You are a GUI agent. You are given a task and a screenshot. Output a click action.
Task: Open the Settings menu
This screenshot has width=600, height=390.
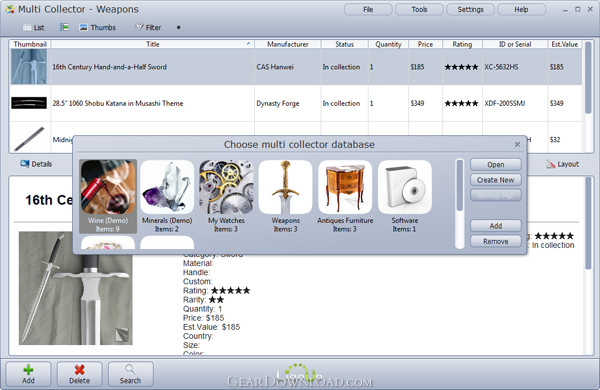[470, 10]
